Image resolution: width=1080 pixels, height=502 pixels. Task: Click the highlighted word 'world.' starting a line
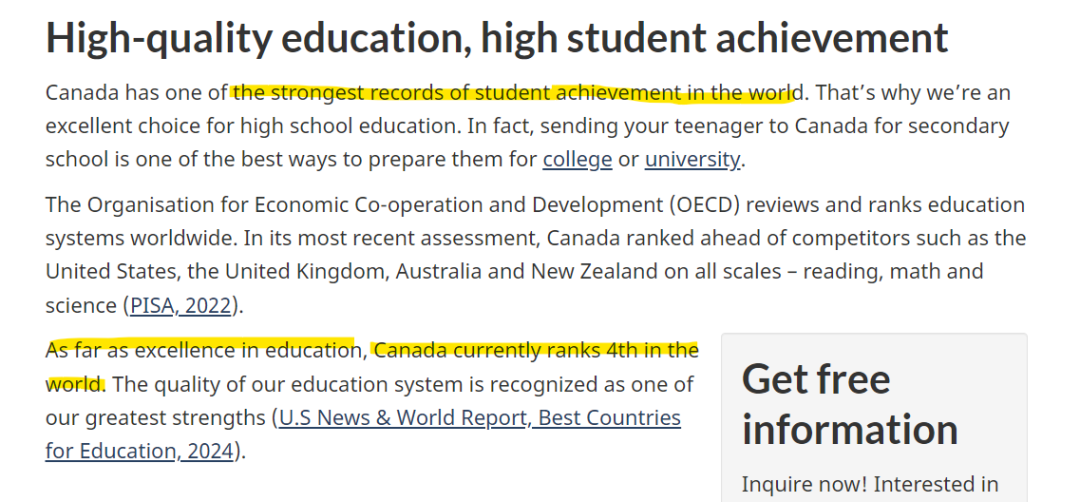point(76,384)
